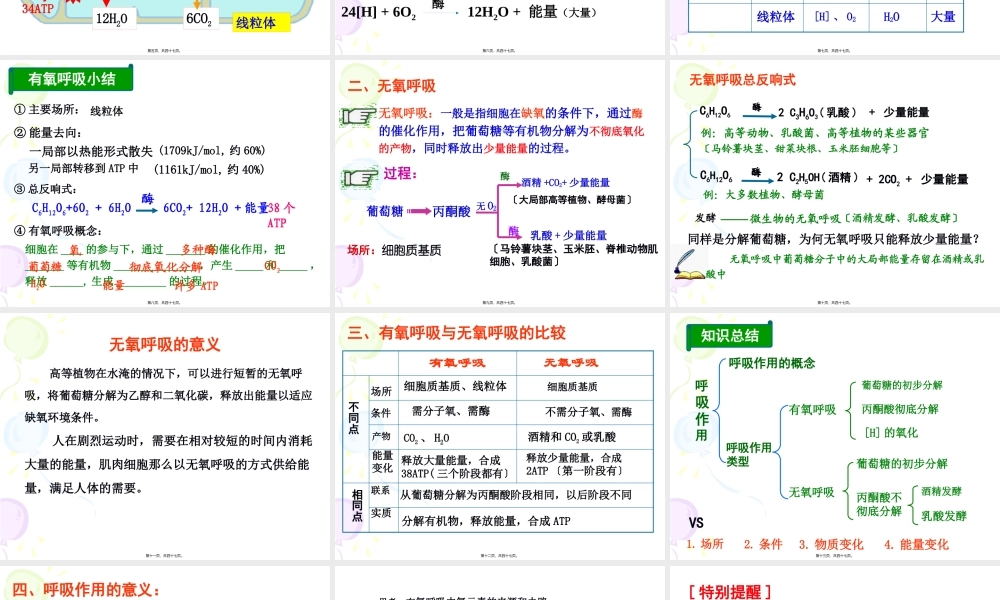Open the [ 特别提醒 ] slide thumbnail
This screenshot has width=1000, height=600.
(x=834, y=583)
